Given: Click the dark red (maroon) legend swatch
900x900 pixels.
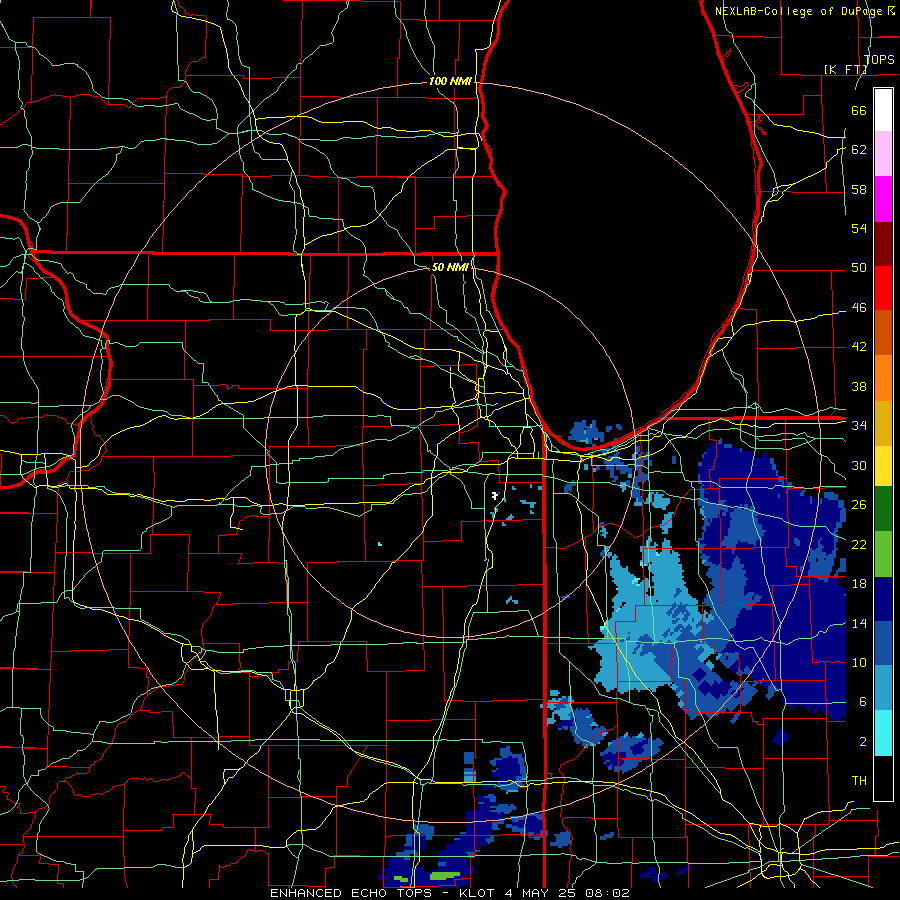Looking at the screenshot, I should click(883, 243).
